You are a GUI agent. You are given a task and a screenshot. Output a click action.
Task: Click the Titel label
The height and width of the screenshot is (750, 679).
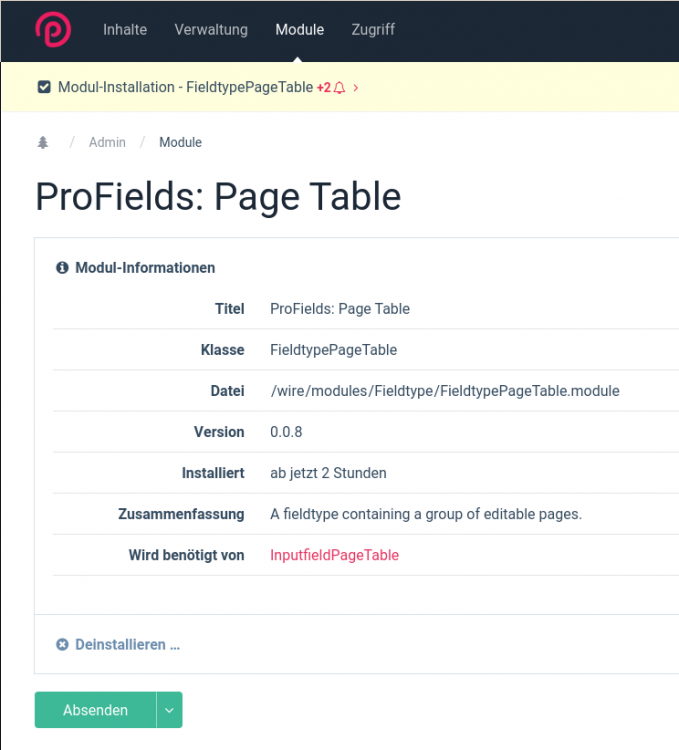(x=230, y=309)
